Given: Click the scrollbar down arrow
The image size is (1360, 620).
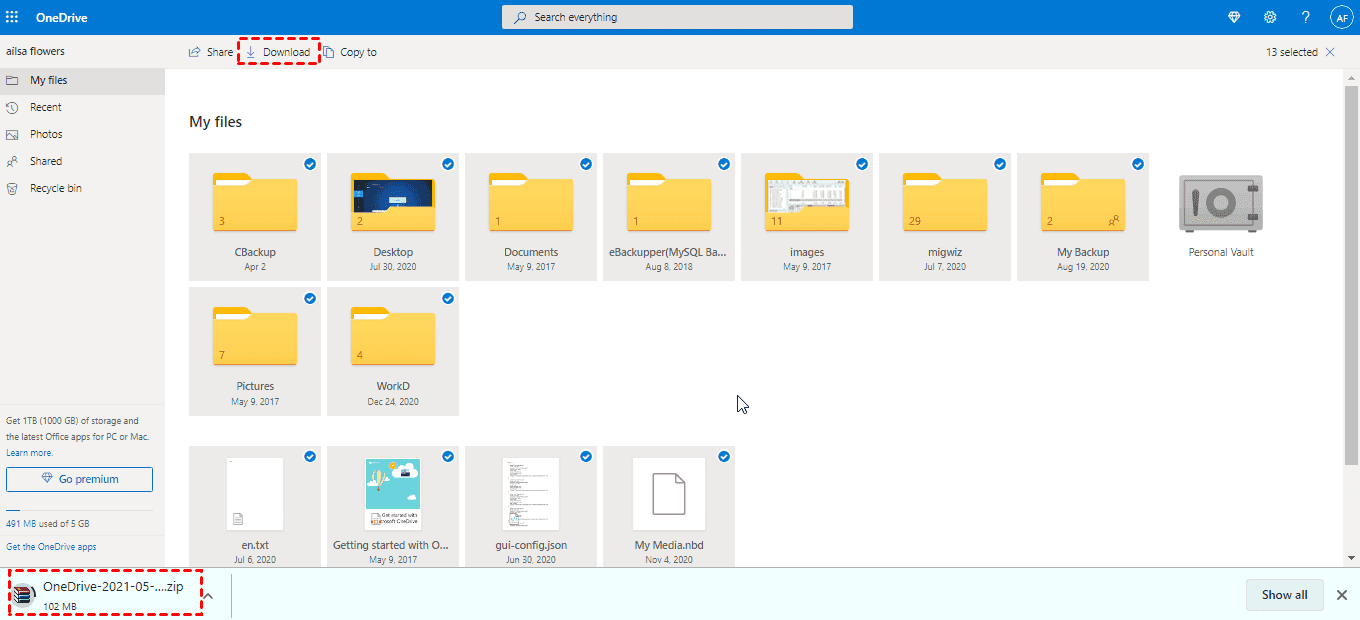Looking at the screenshot, I should pos(1351,558).
